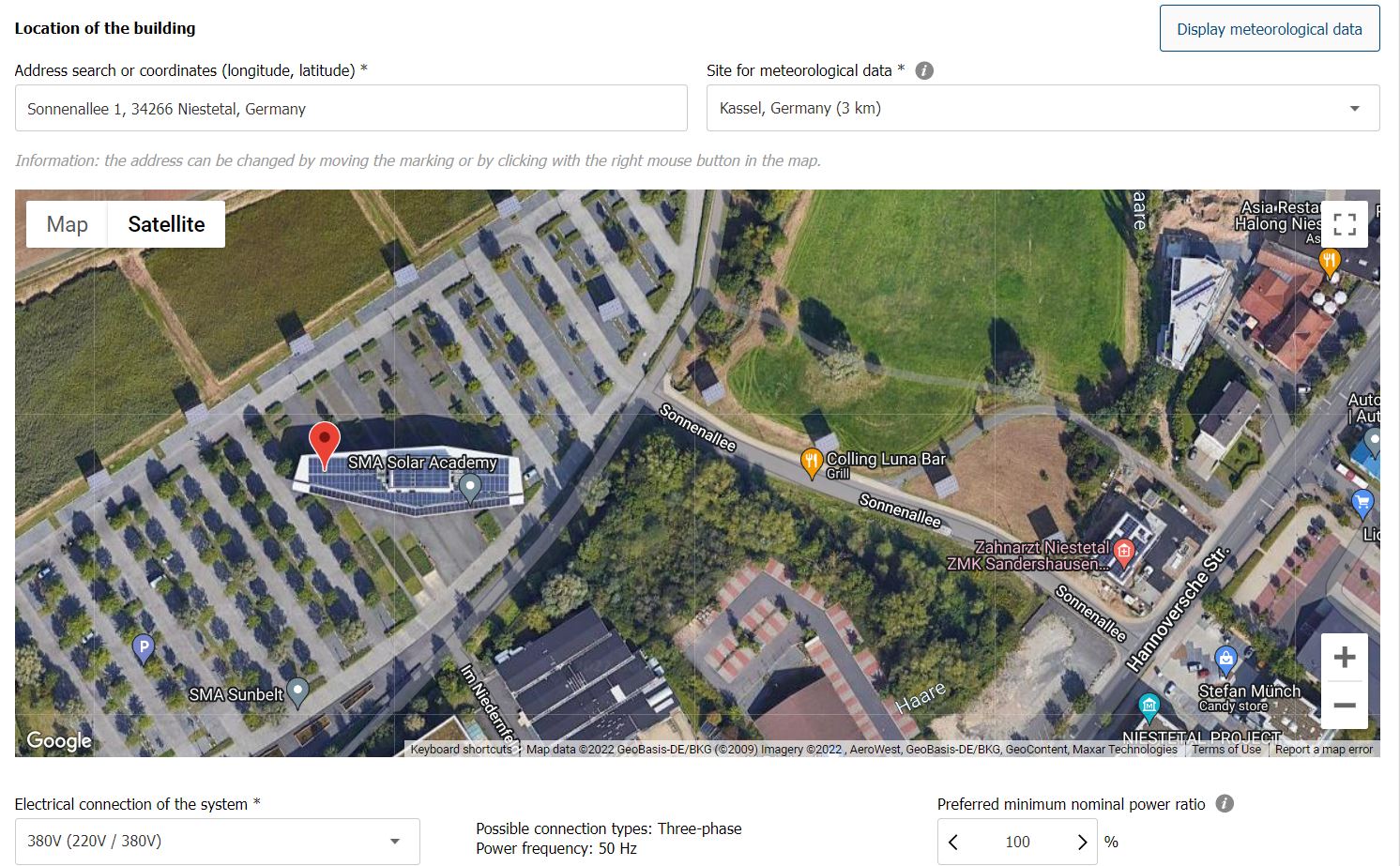Screen dimensions: 1400x866
Task: Switch to Map view tab
Action: tap(68, 224)
